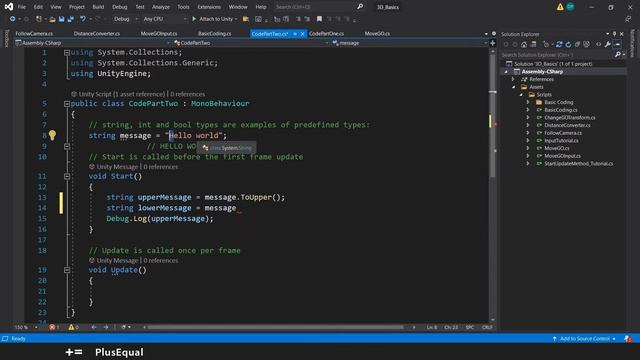Viewport: 640px width, 360px height.
Task: Collapse the CodePartTwo class on line 5
Action: pyautogui.click(x=67, y=104)
